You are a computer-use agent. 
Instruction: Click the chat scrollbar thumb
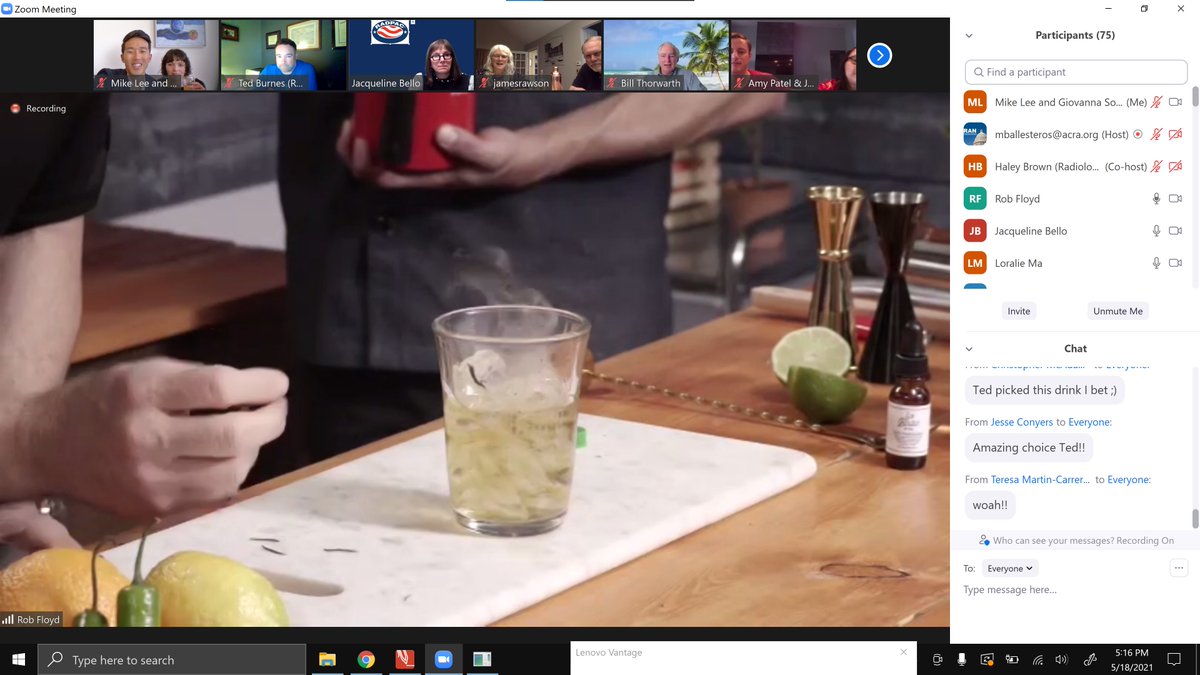coord(1194,518)
